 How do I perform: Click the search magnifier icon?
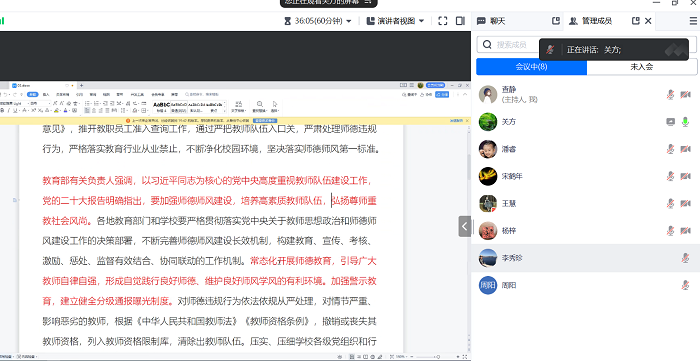click(x=487, y=44)
